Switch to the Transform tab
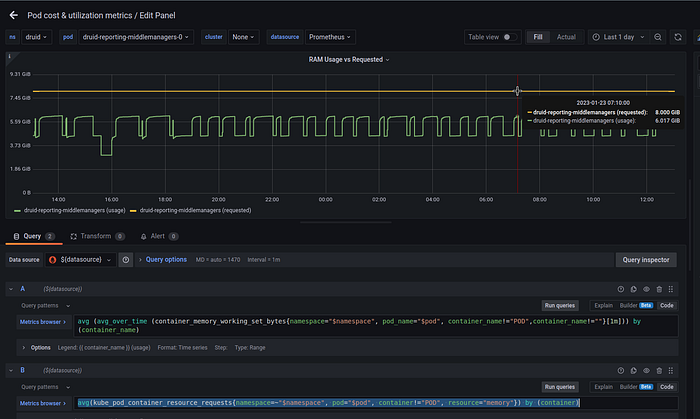Image resolution: width=700 pixels, height=419 pixels. 97,236
